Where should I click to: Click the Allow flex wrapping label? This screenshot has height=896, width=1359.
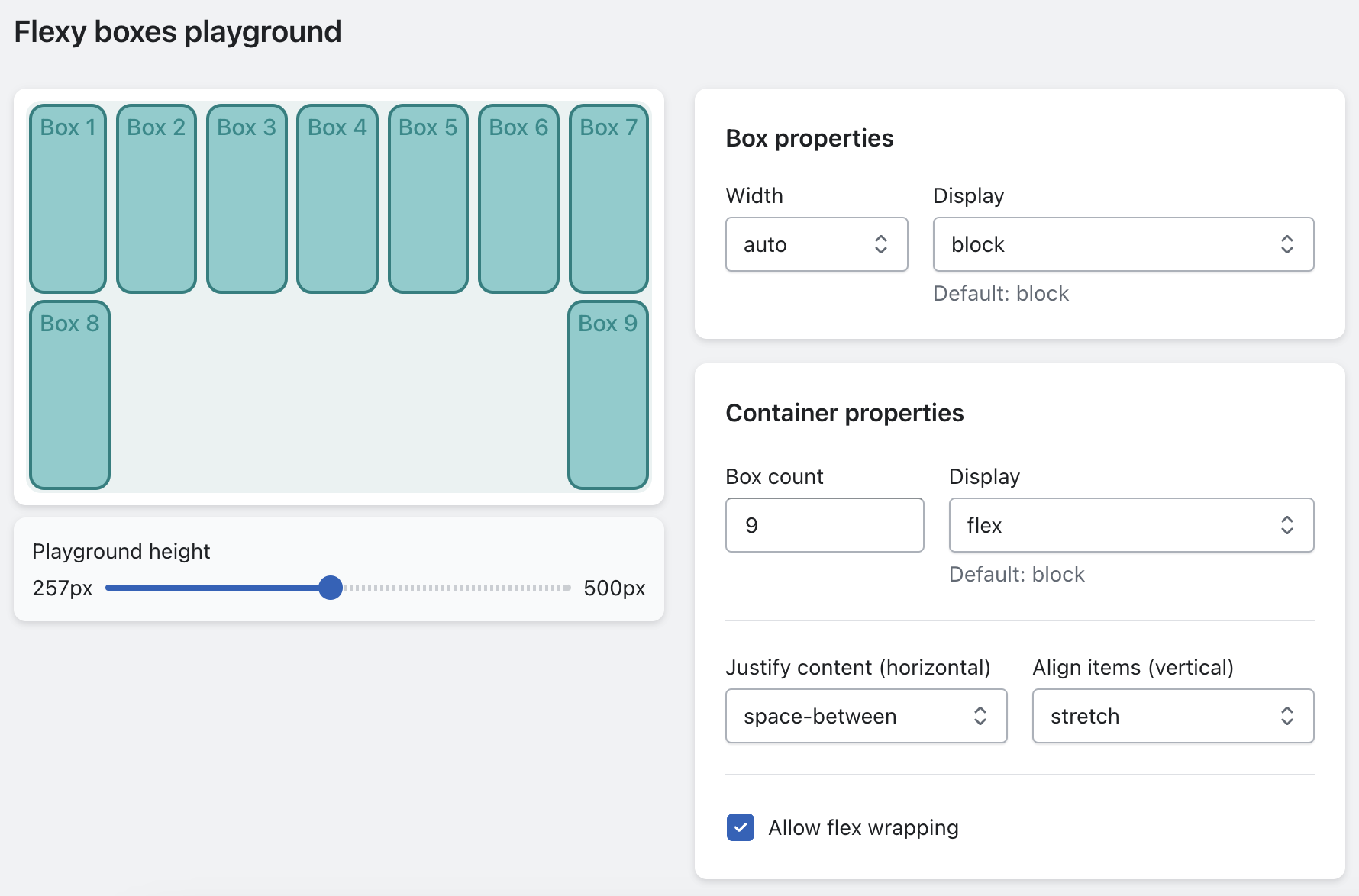click(863, 827)
